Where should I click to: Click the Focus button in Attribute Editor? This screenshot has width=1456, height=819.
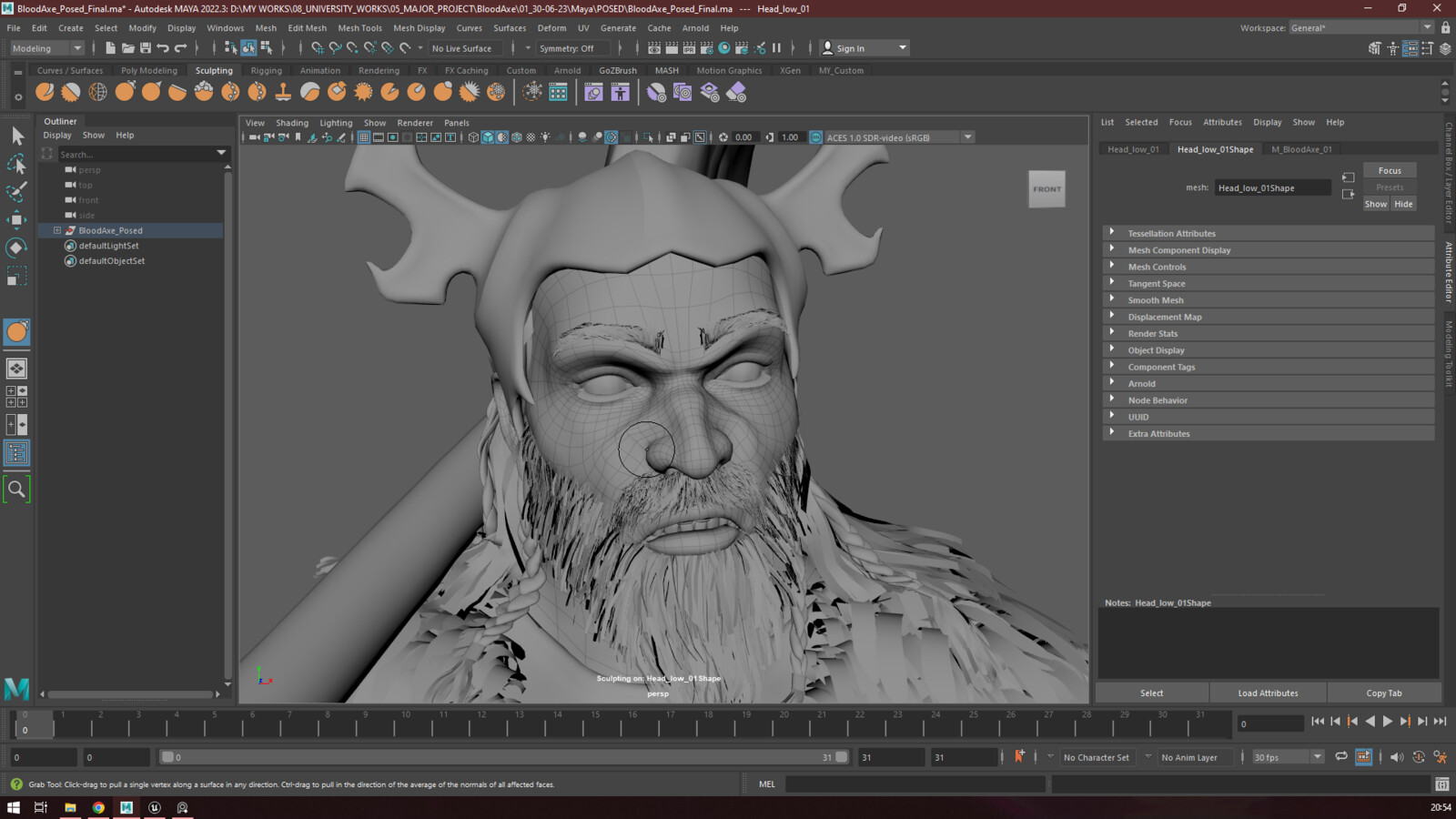1390,170
